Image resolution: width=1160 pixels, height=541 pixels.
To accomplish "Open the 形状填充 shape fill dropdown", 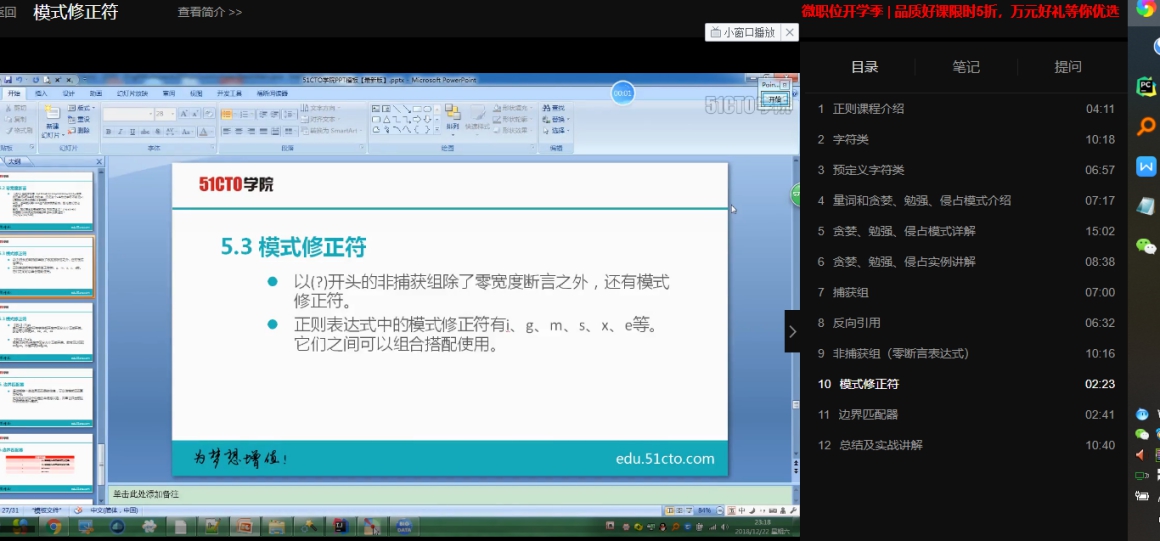I will coord(512,108).
